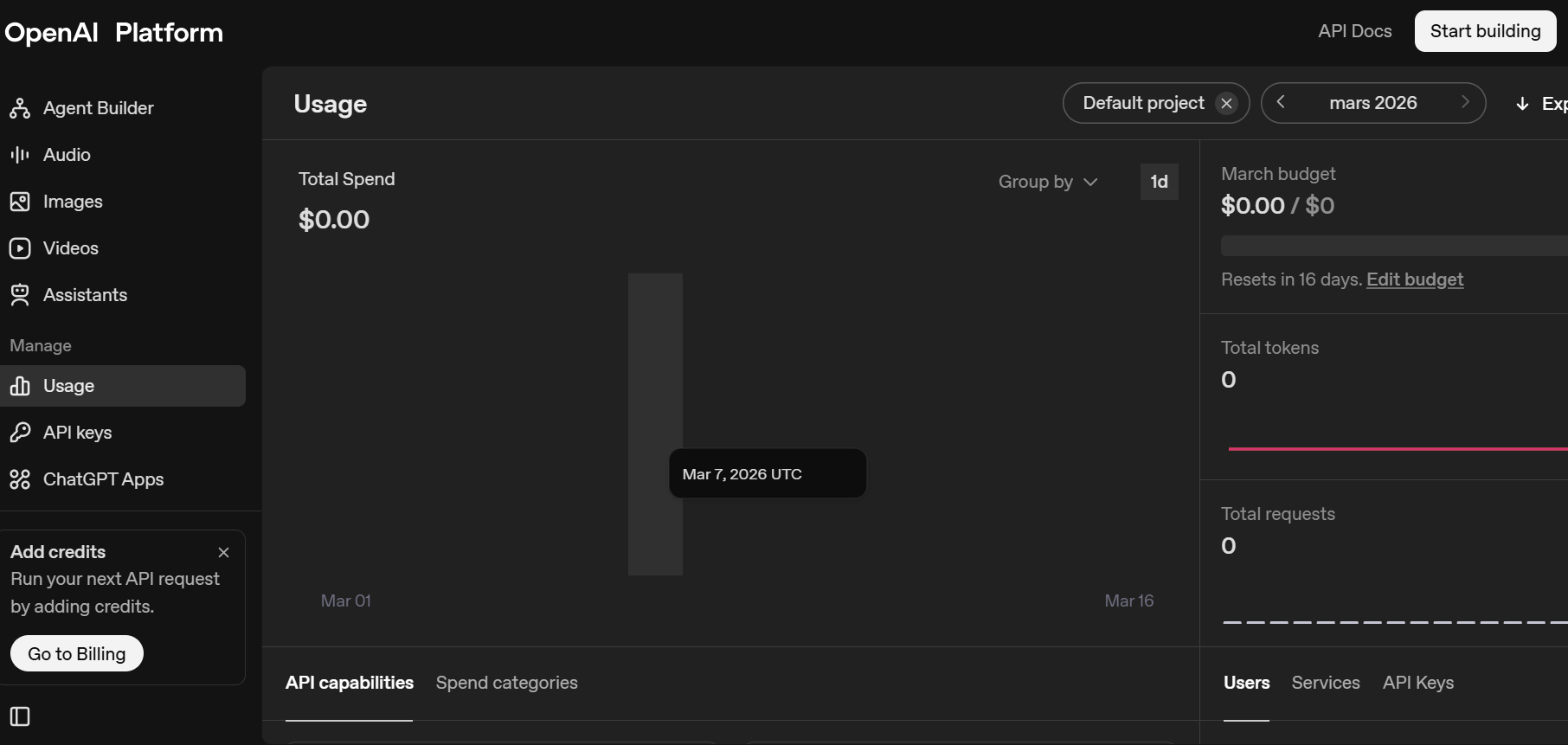This screenshot has width=1568, height=745.
Task: Click the highlighted Mar 7 chart bar
Action: pyautogui.click(x=655, y=424)
